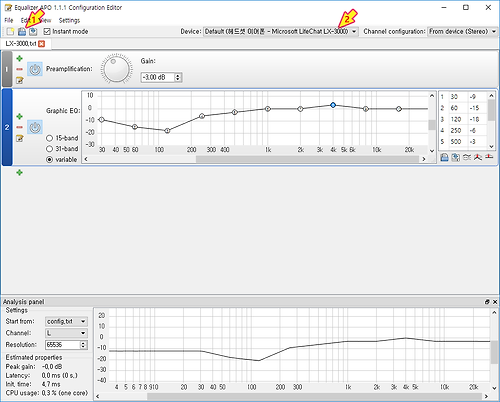Click the Preamplification gain dial
This screenshot has height=402, width=500.
tap(116, 69)
